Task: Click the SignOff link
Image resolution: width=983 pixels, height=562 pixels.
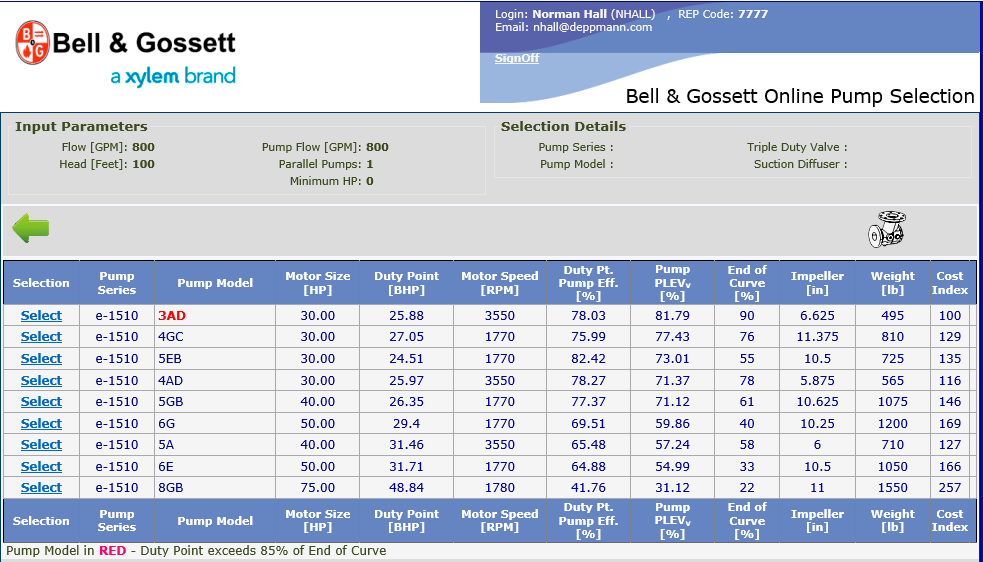Action: [517, 58]
